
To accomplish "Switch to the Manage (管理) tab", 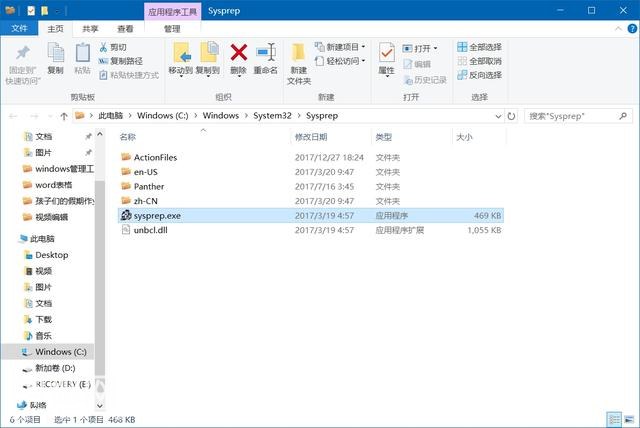I will [x=172, y=29].
